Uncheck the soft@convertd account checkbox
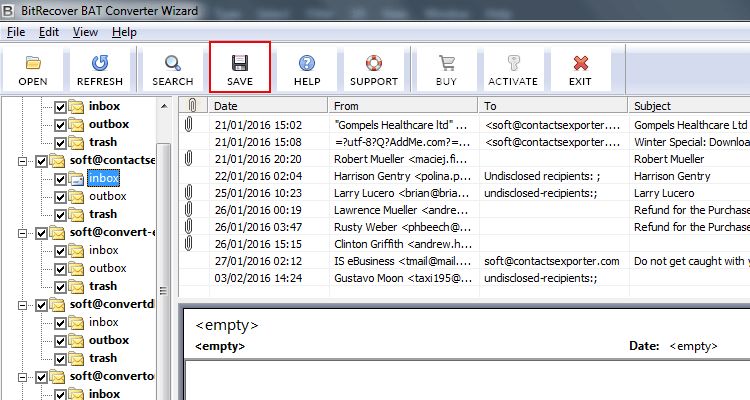Viewport: 750px width, 400px height. (x=41, y=305)
